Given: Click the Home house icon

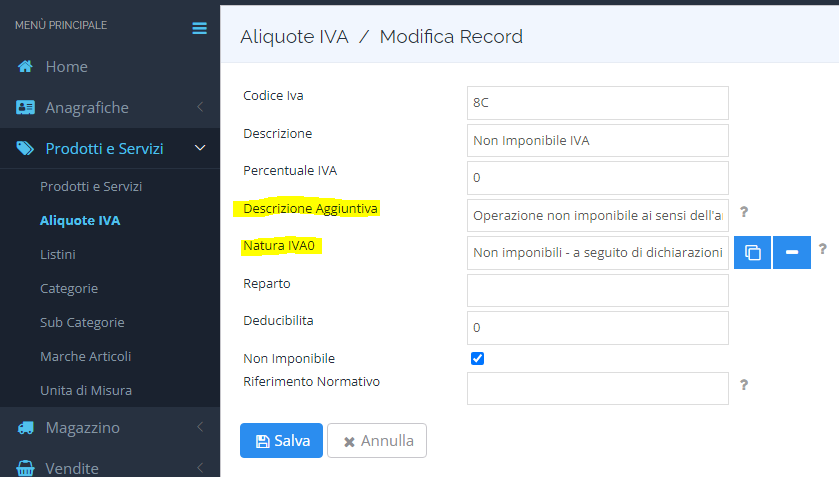Looking at the screenshot, I should (x=26, y=67).
